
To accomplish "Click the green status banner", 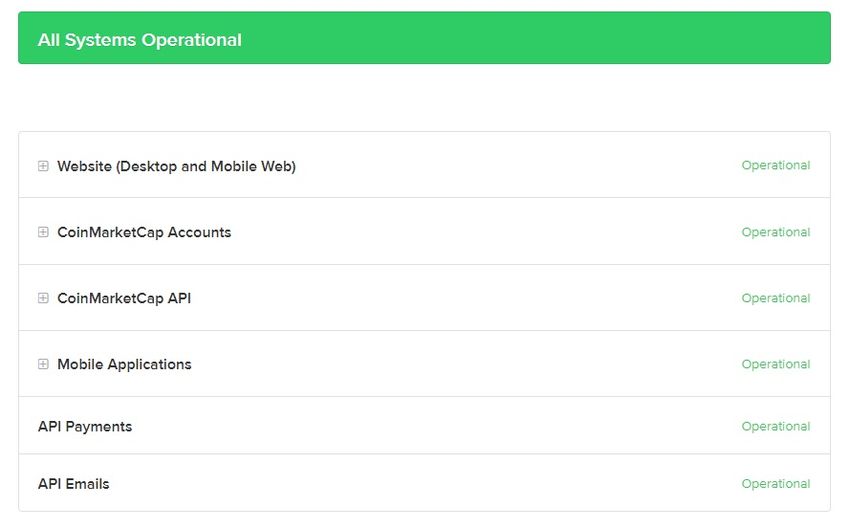I will coord(540,38).
